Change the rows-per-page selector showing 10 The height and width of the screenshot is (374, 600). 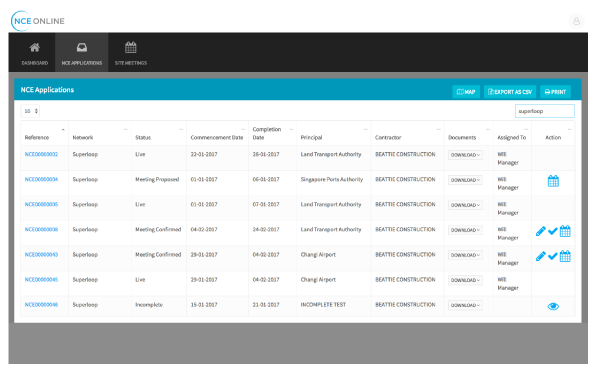pos(30,111)
